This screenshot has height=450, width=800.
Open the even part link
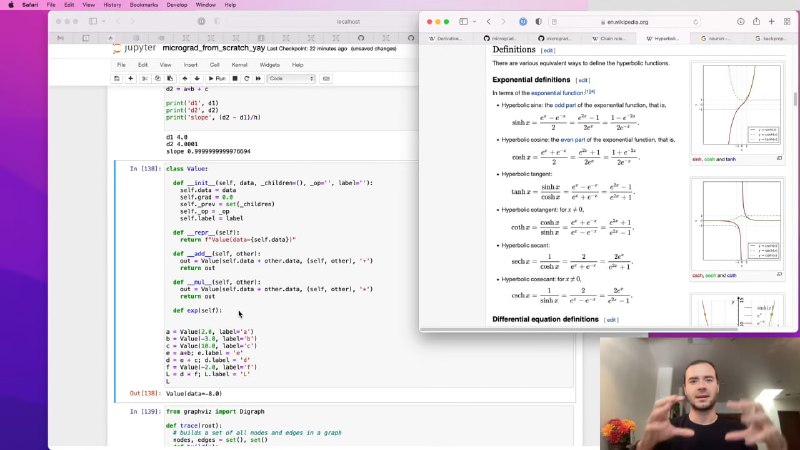[x=572, y=140]
